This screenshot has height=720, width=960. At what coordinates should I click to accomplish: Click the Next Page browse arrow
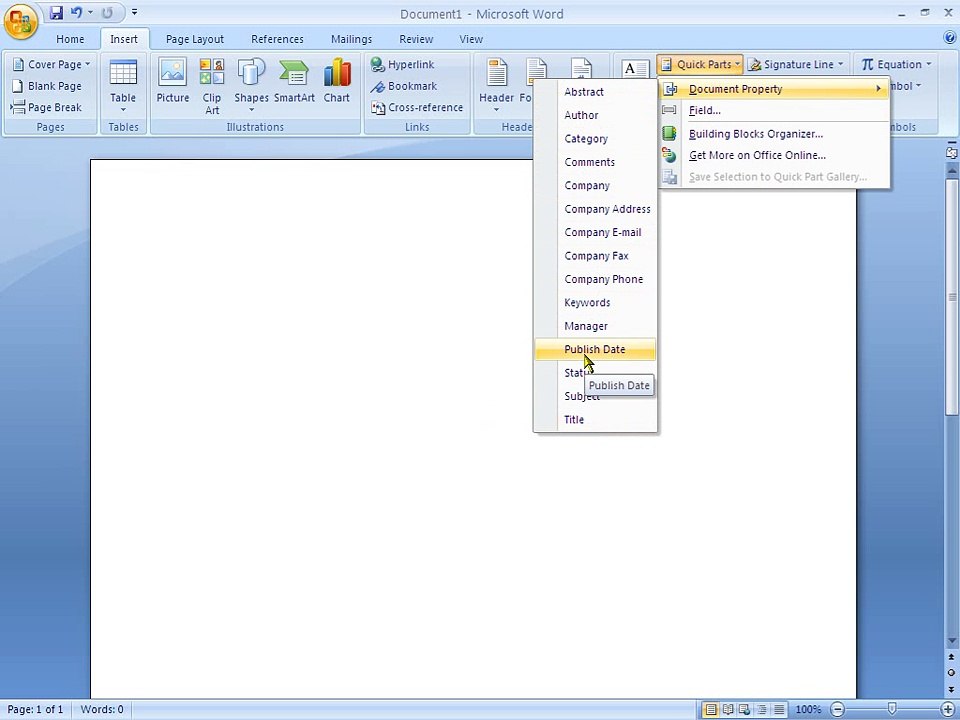click(951, 690)
